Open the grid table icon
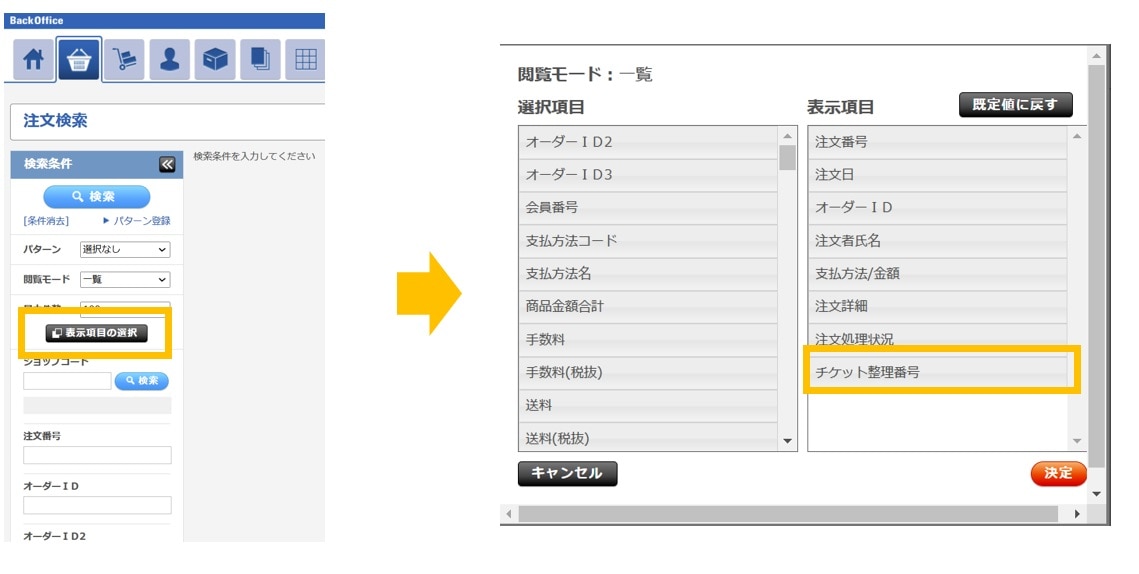Image resolution: width=1139 pixels, height=574 pixels. (305, 59)
